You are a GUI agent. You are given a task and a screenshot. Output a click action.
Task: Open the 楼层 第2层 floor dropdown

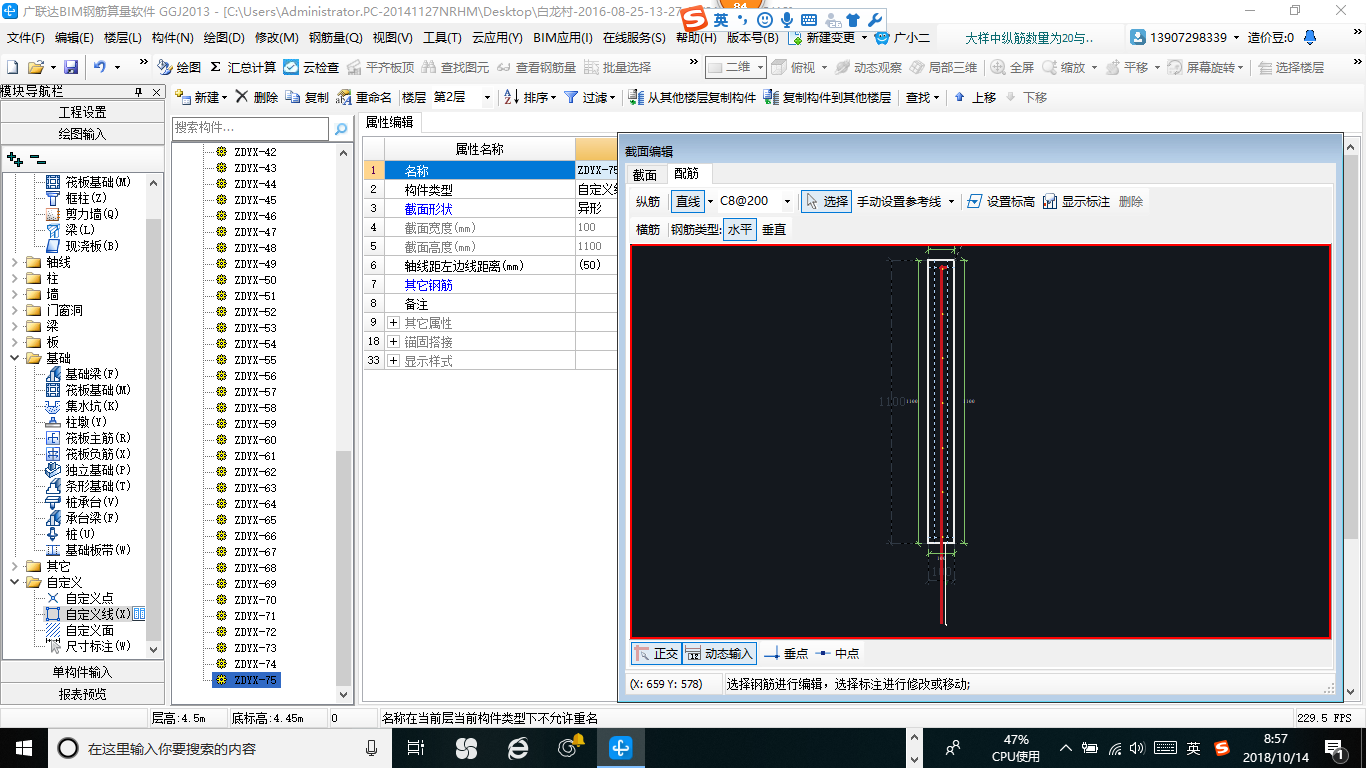(x=487, y=97)
